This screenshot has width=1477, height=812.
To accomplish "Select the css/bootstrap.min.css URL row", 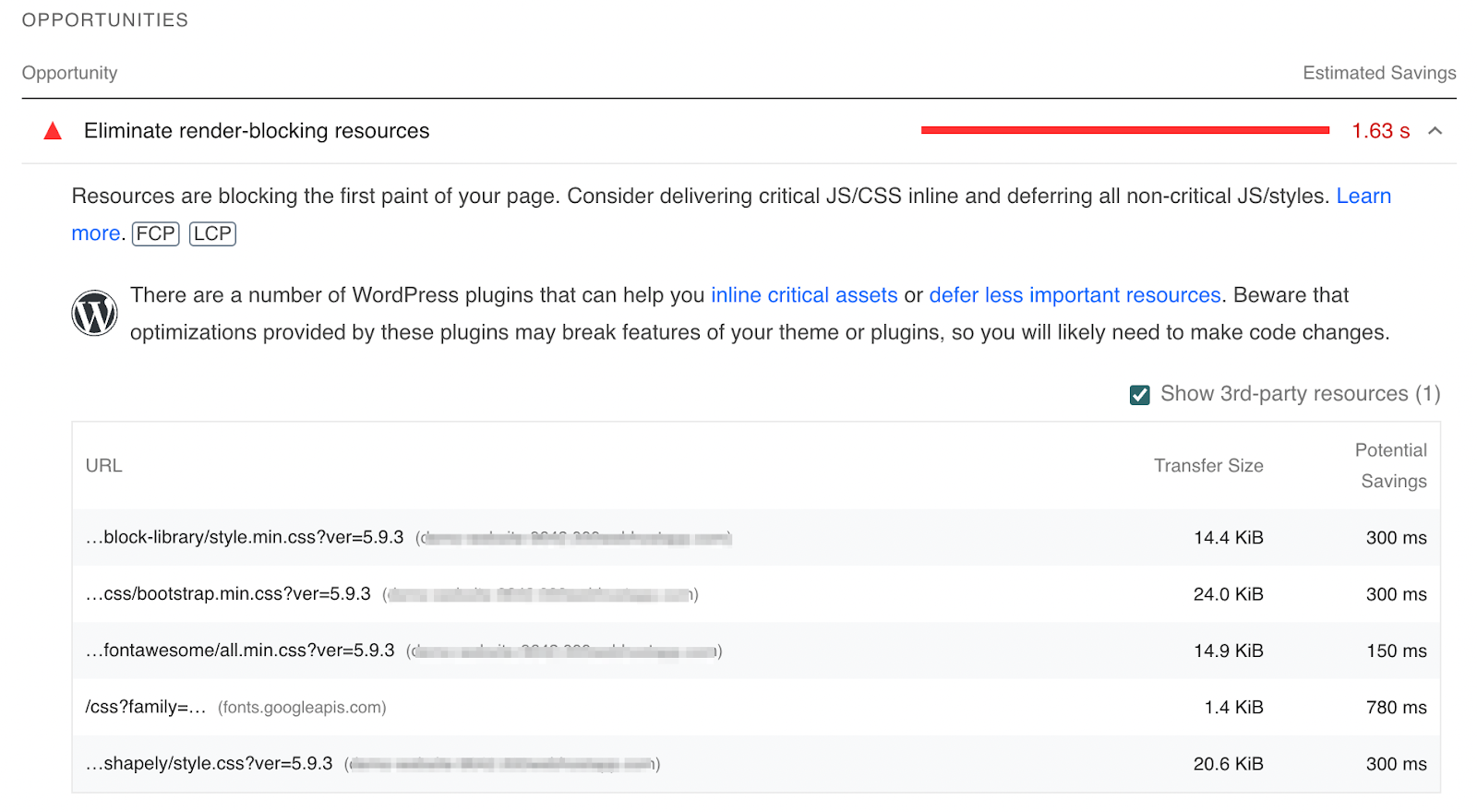I will pyautogui.click(x=756, y=594).
